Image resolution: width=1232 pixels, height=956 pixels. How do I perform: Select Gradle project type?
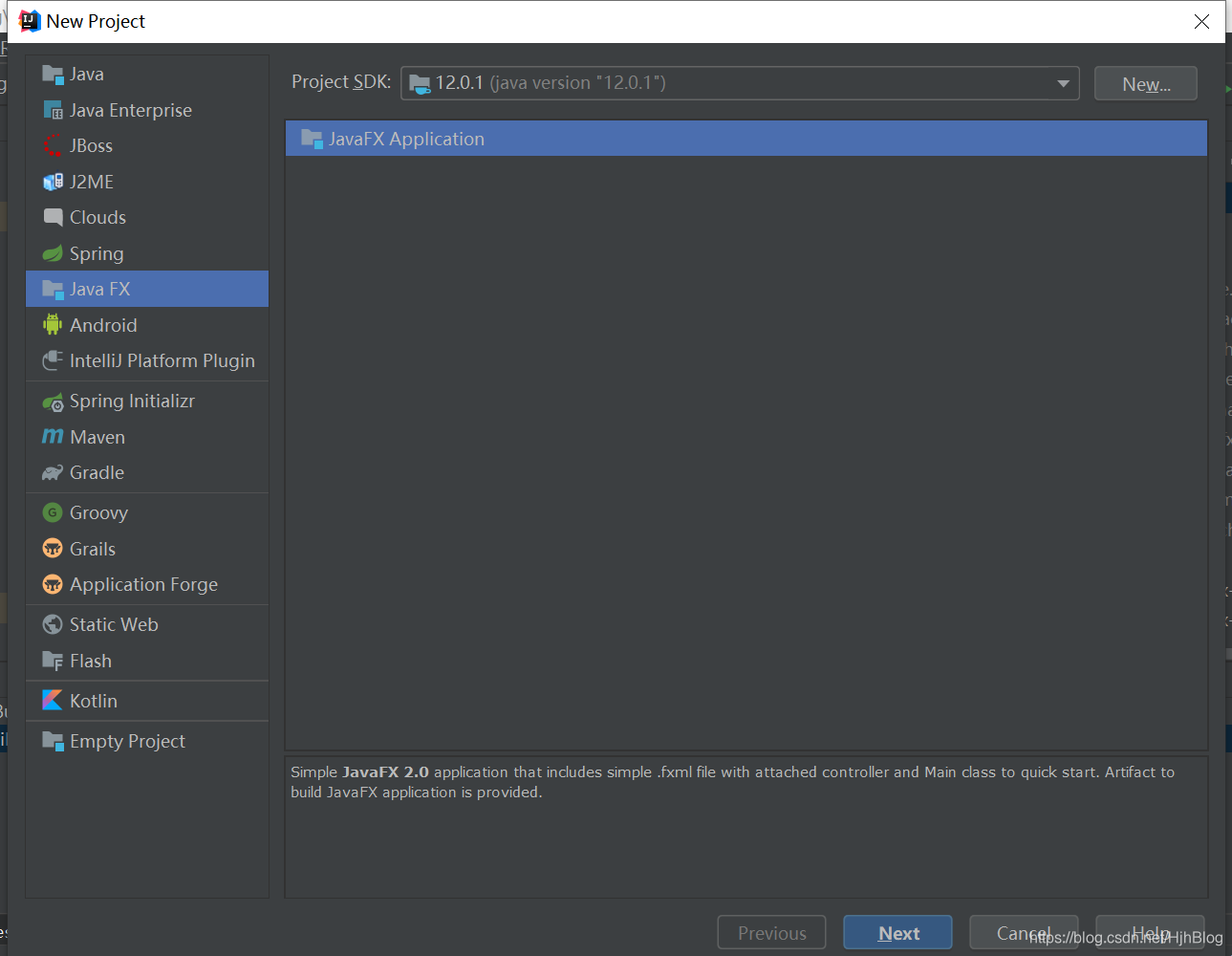click(x=147, y=472)
